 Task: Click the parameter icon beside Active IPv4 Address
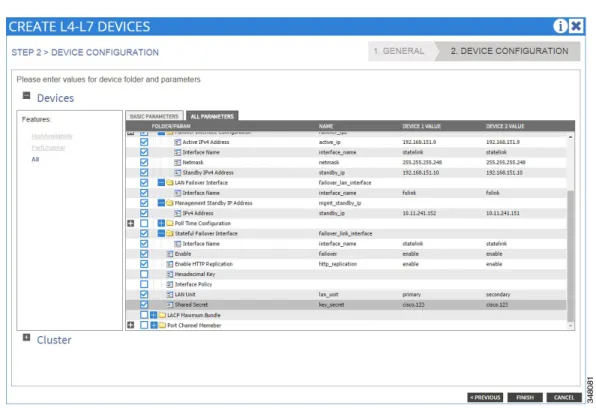coord(177,142)
